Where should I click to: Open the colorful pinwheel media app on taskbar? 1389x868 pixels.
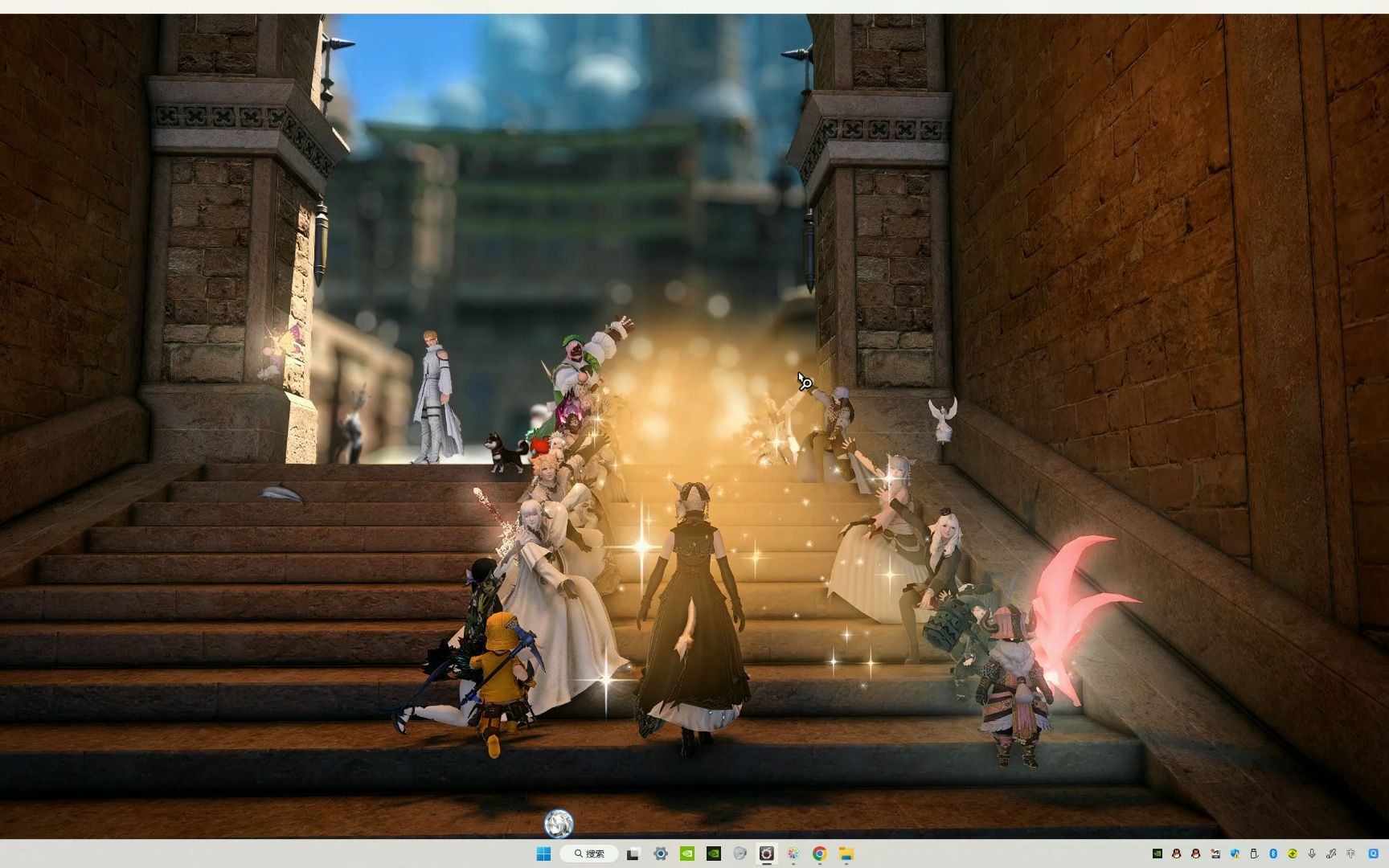pyautogui.click(x=793, y=854)
